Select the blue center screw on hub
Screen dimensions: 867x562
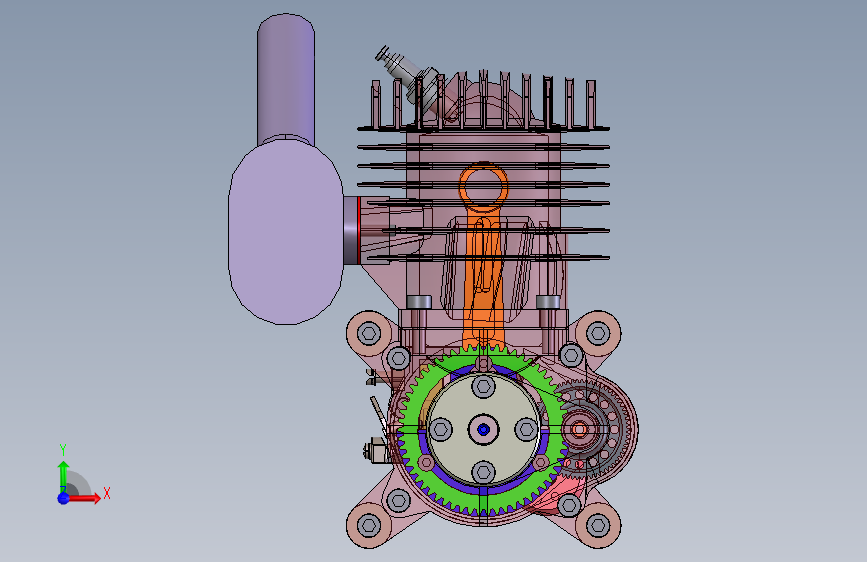click(483, 429)
